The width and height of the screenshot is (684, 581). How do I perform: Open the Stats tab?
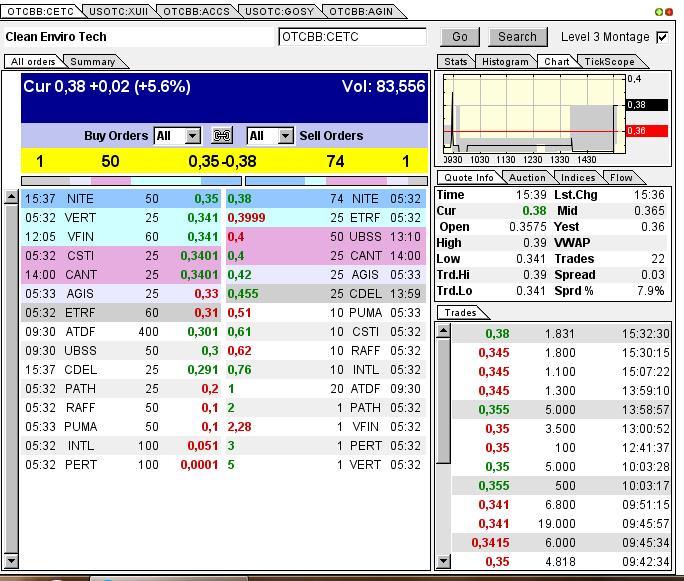[455, 62]
